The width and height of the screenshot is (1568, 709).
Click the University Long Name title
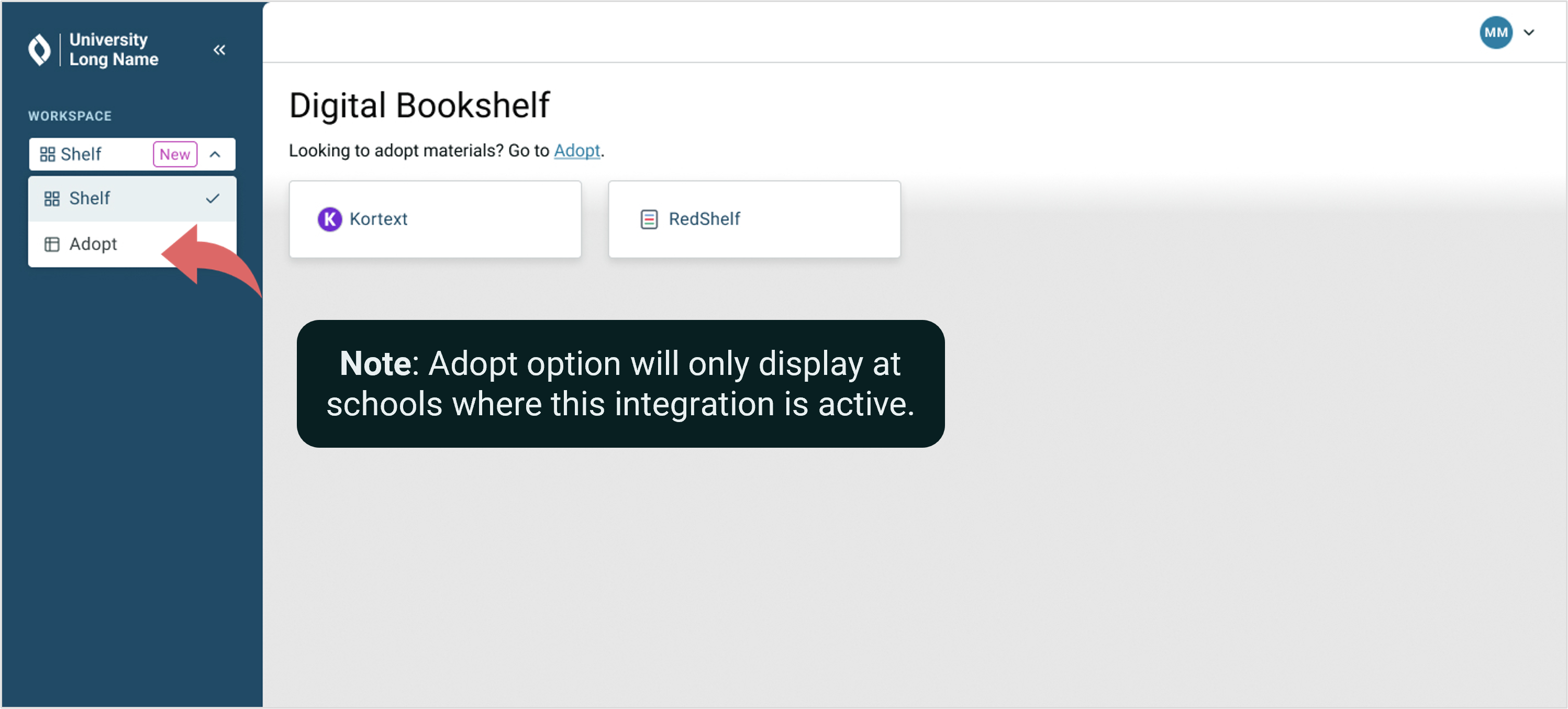(114, 49)
